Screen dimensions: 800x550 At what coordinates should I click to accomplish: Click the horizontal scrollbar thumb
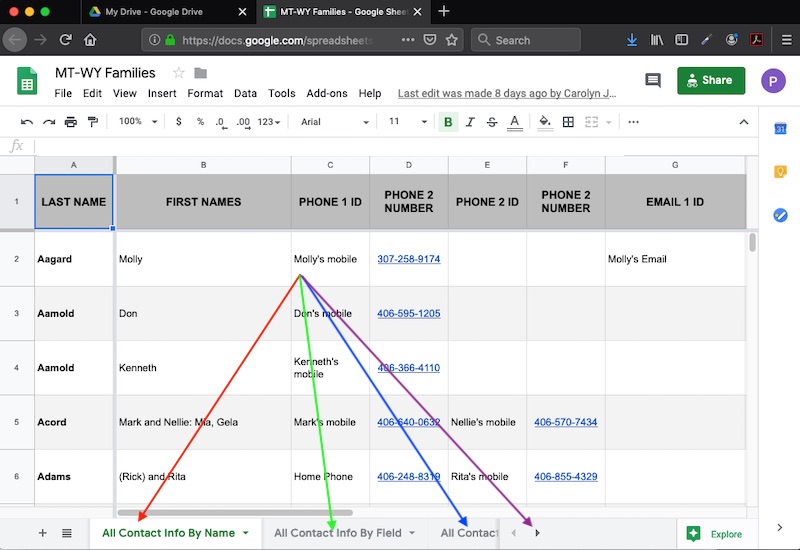235,512
